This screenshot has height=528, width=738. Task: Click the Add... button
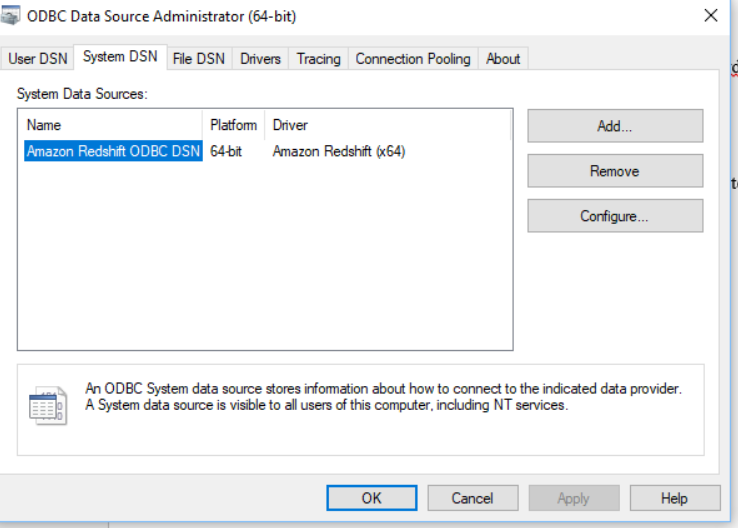point(615,126)
